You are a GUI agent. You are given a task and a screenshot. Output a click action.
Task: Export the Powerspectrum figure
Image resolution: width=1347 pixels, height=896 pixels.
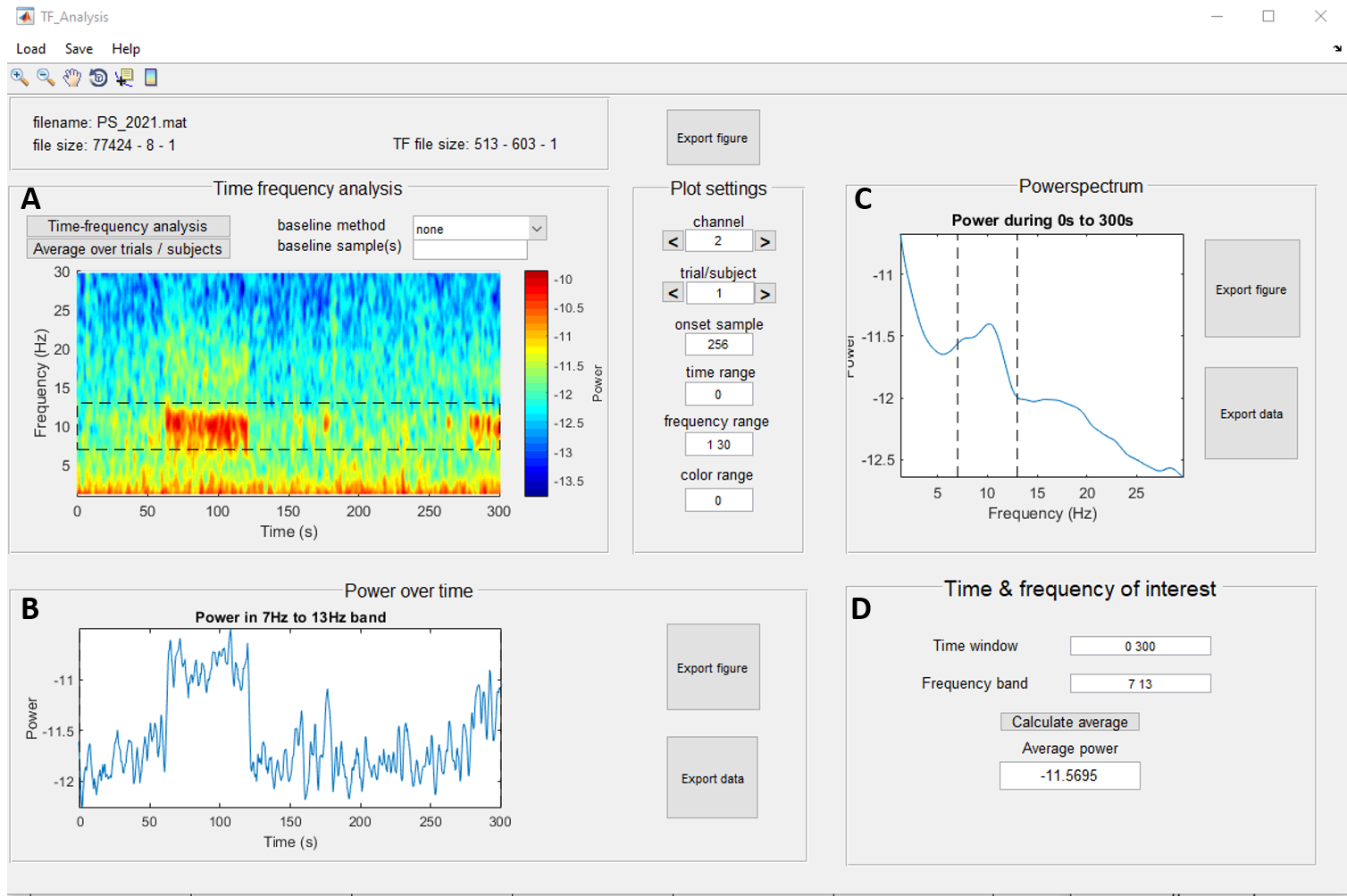(x=1252, y=289)
